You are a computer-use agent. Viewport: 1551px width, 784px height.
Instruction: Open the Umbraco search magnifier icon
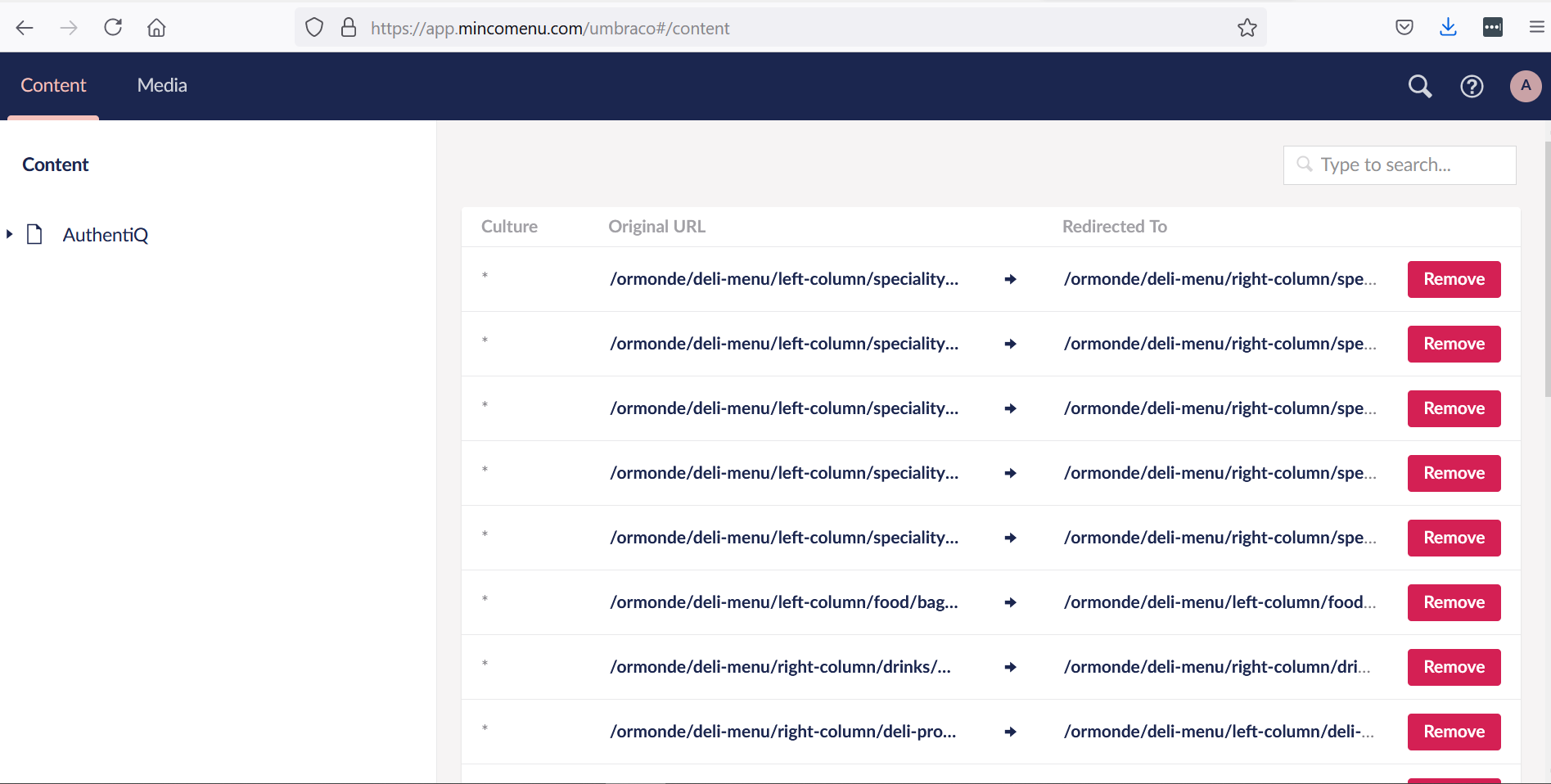pos(1419,86)
